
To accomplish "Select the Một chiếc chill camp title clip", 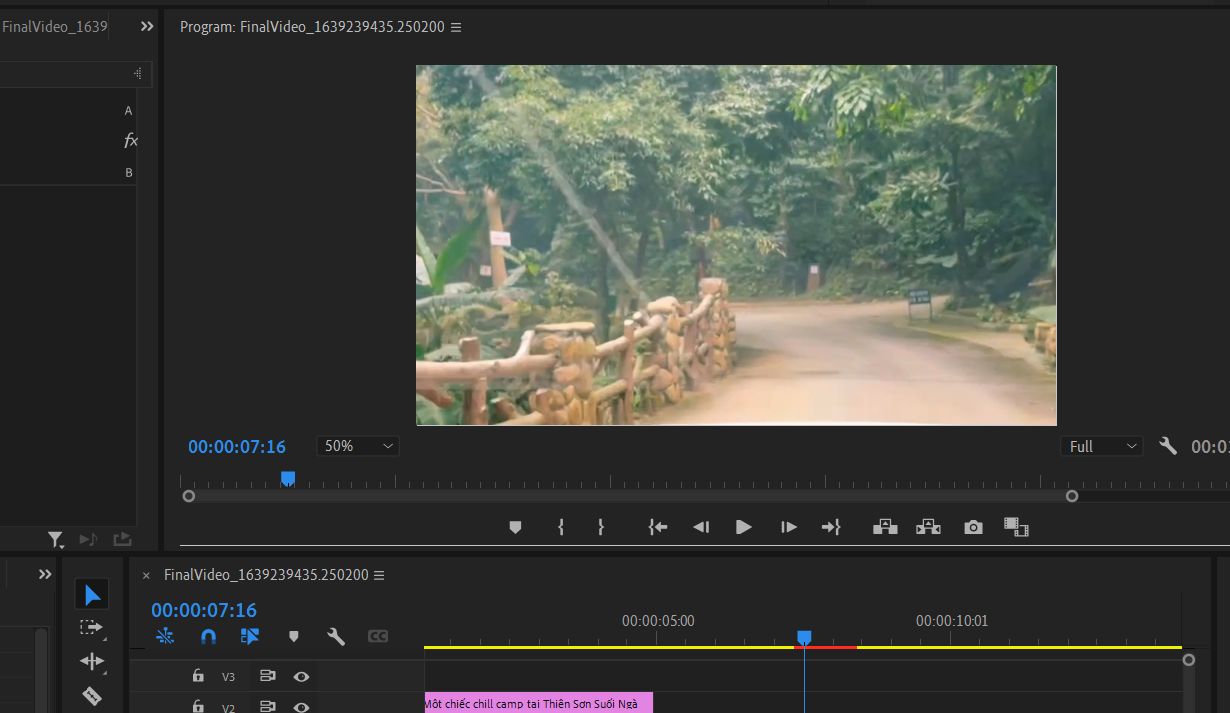I will coord(538,703).
